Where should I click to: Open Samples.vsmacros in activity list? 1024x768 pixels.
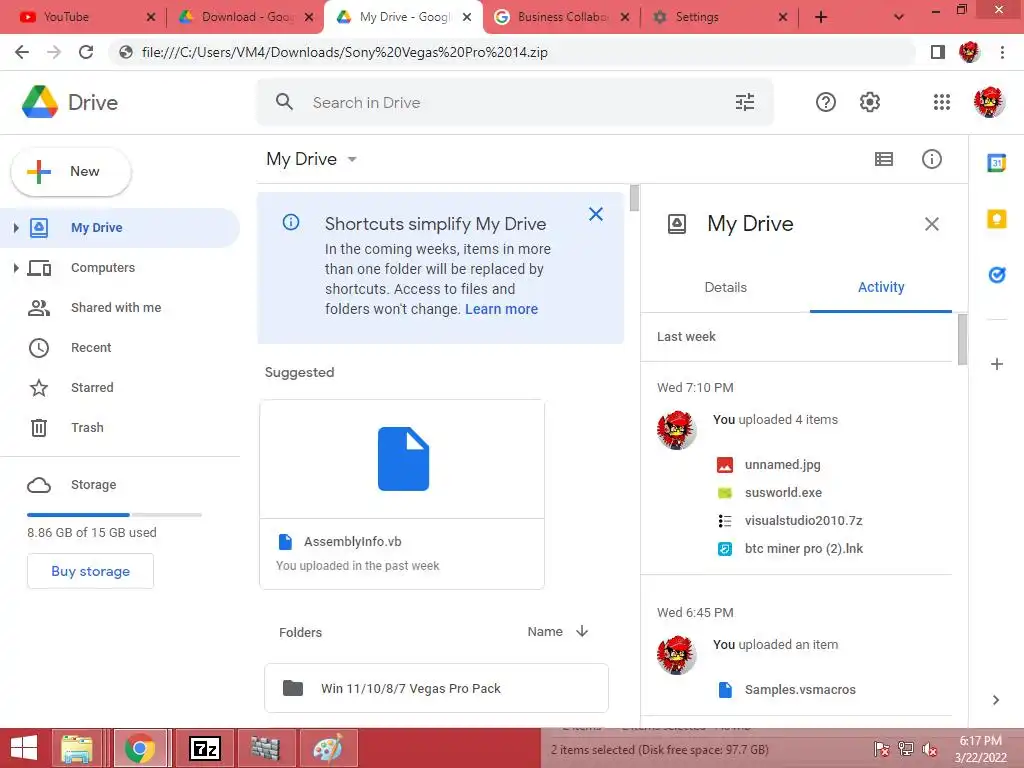pos(800,690)
